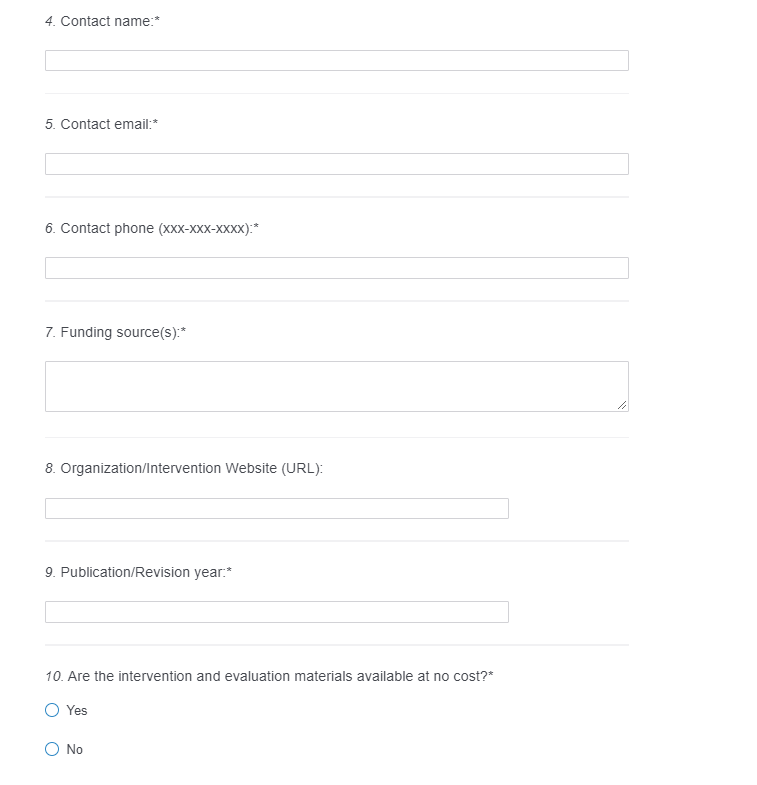The width and height of the screenshot is (757, 785).
Task: Click the "Publication/Revision year:" label
Action: (x=144, y=572)
